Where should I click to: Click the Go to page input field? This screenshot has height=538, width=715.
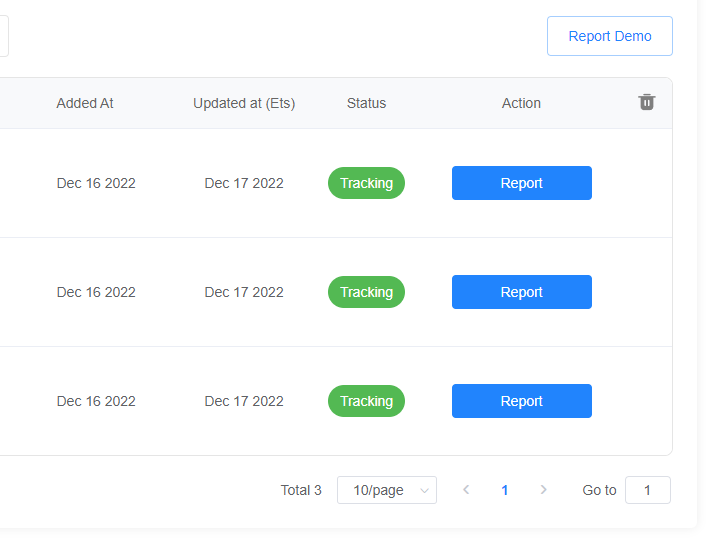(x=648, y=490)
